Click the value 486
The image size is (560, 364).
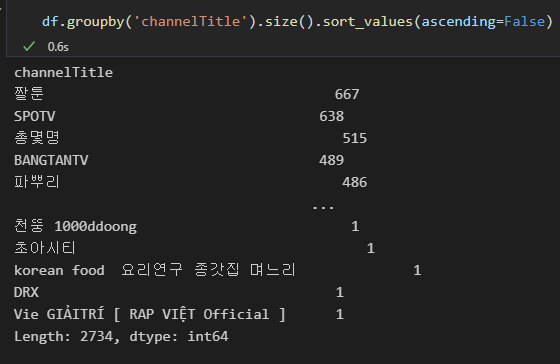pos(355,183)
